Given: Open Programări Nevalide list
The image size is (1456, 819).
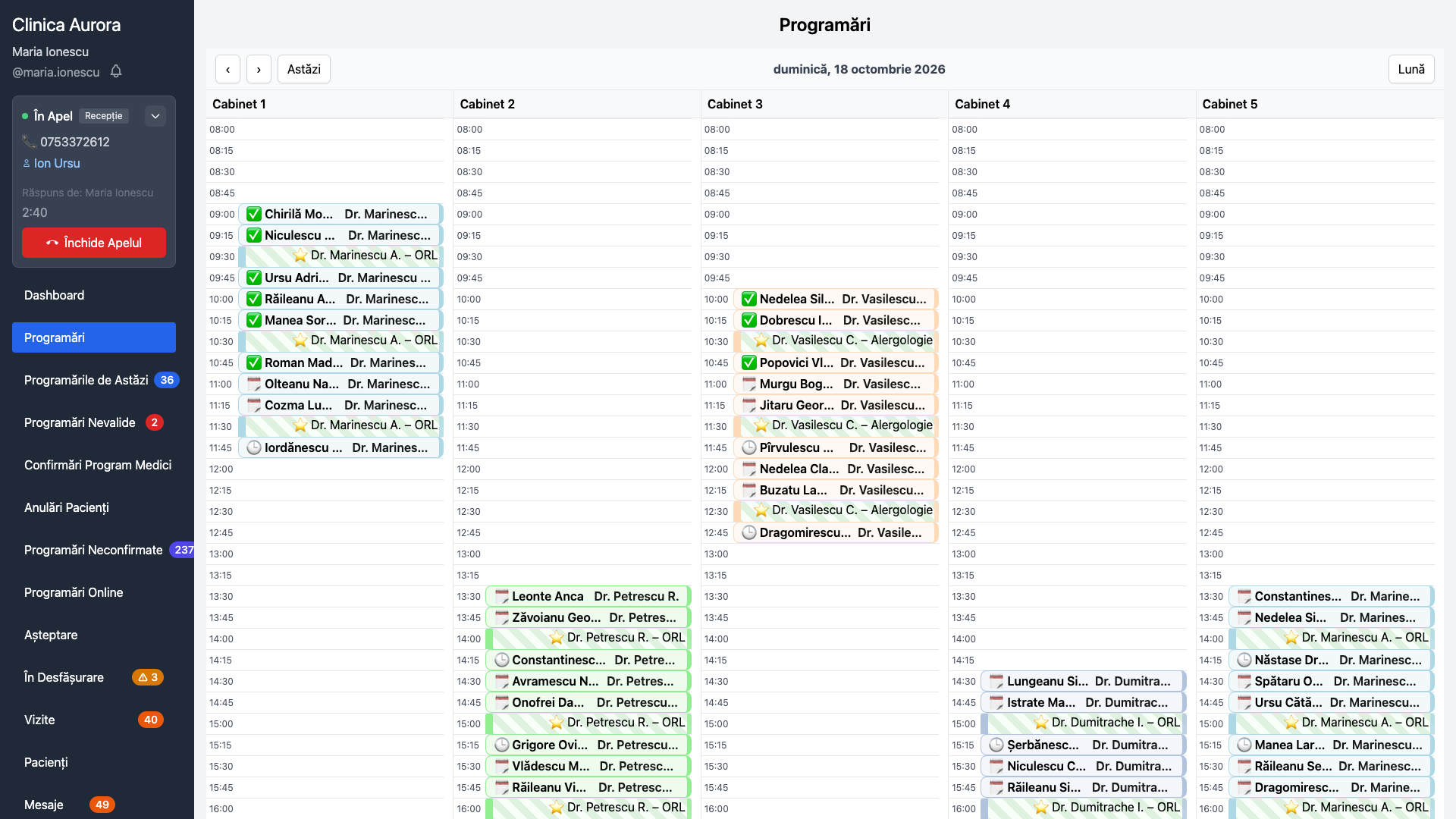Looking at the screenshot, I should pos(94,422).
